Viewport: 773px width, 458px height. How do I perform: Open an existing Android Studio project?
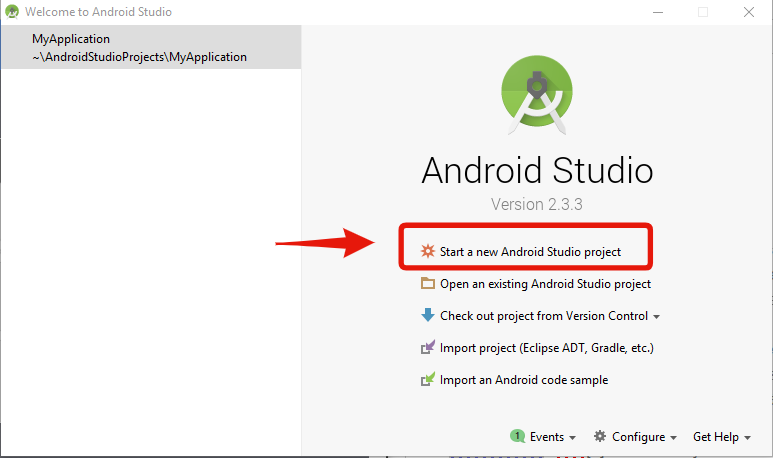pyautogui.click(x=545, y=284)
